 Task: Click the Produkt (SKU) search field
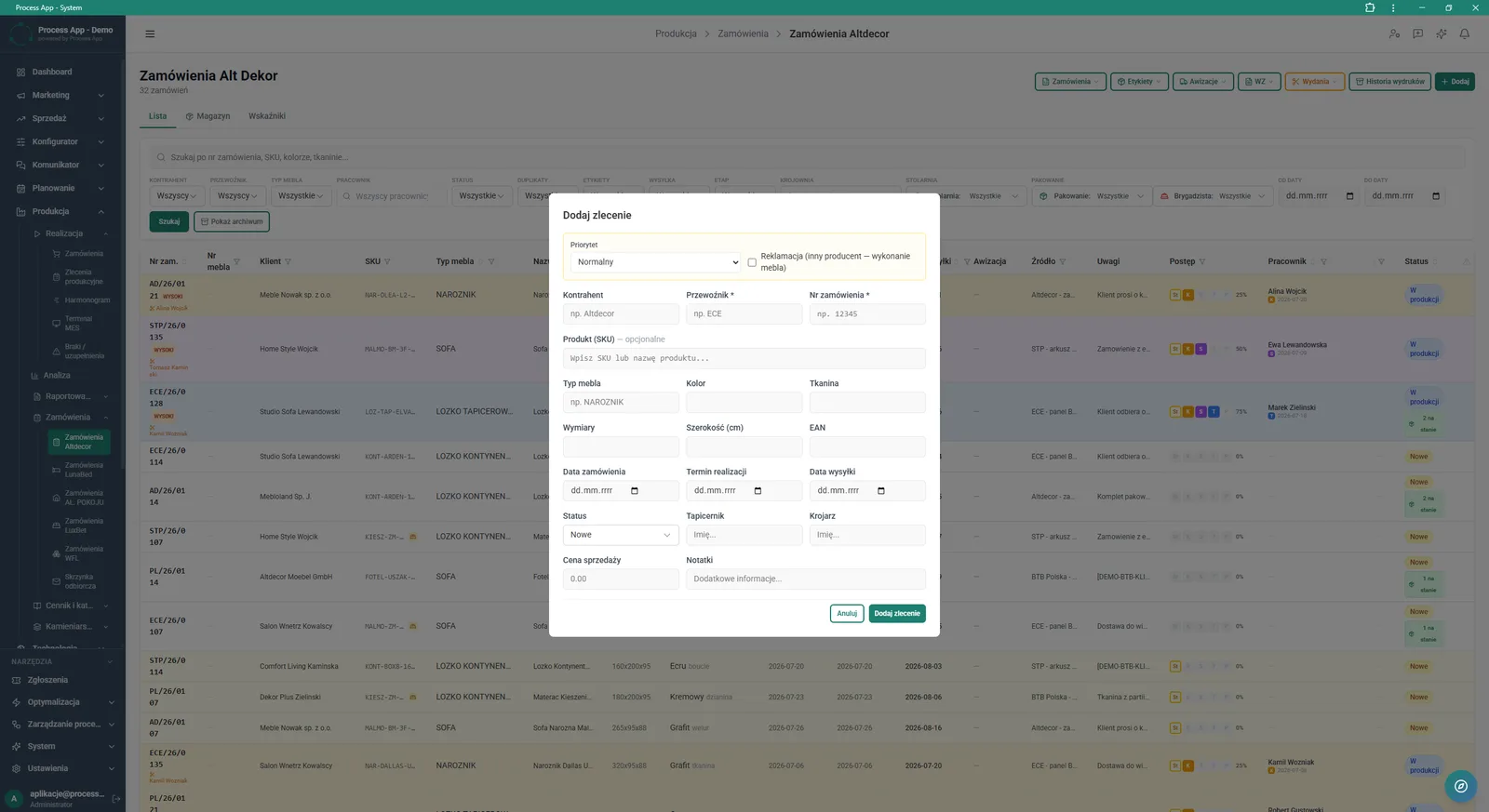(744, 358)
